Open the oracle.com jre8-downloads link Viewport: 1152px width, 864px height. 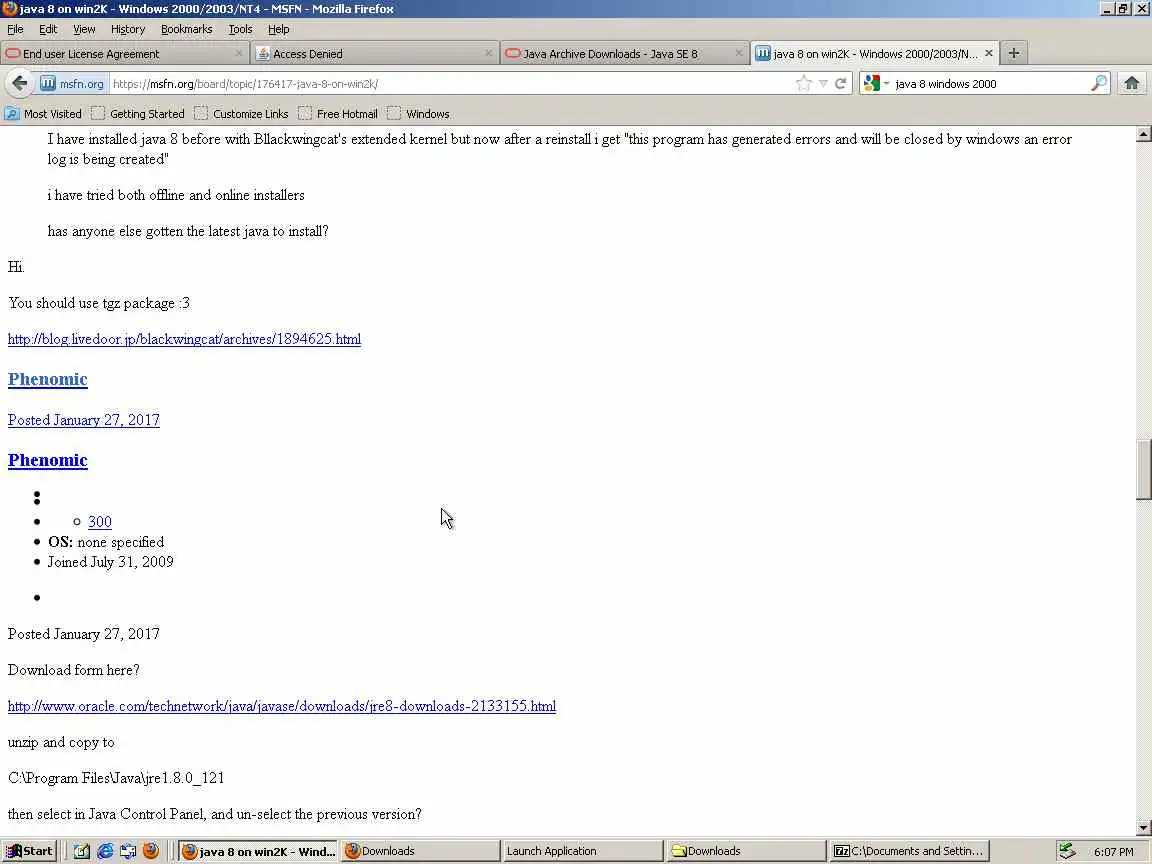click(x=282, y=706)
